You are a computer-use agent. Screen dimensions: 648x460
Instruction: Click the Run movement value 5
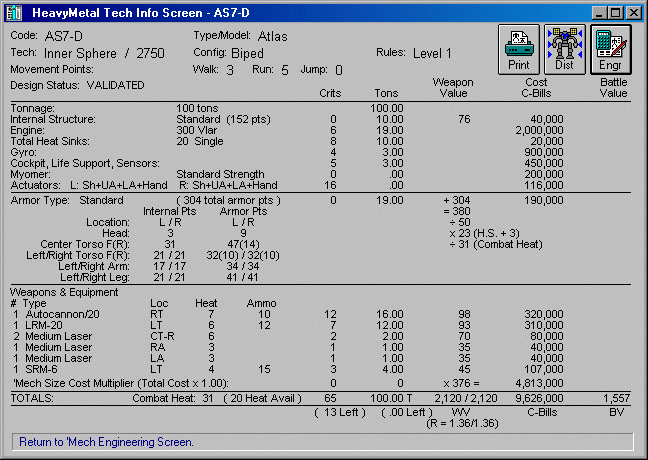284,70
